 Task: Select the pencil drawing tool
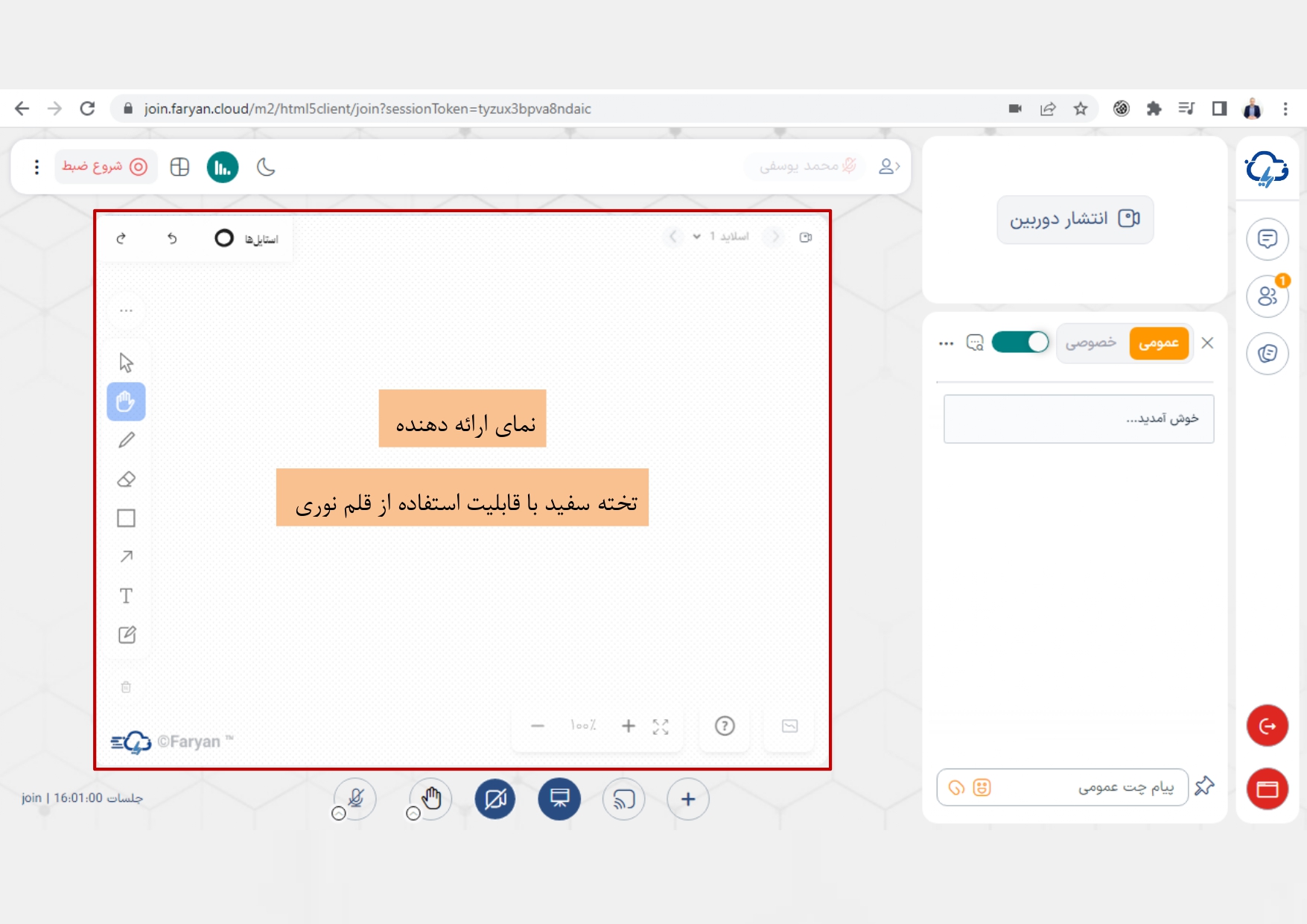(x=127, y=441)
